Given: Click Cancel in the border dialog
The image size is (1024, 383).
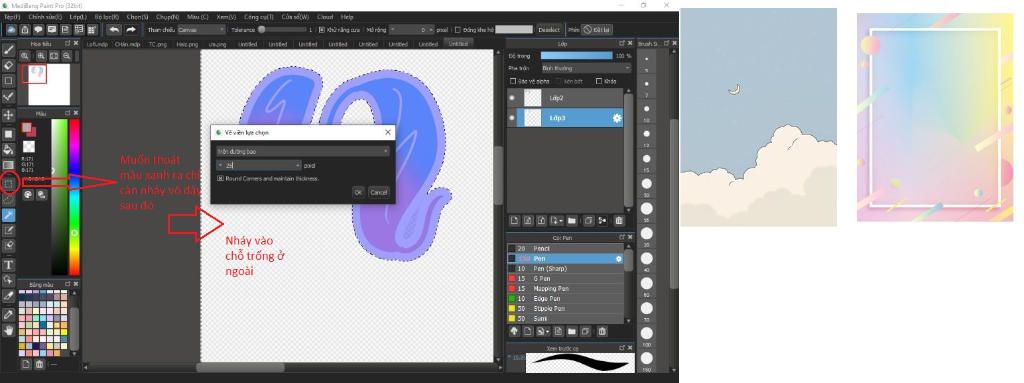Looking at the screenshot, I should 379,192.
